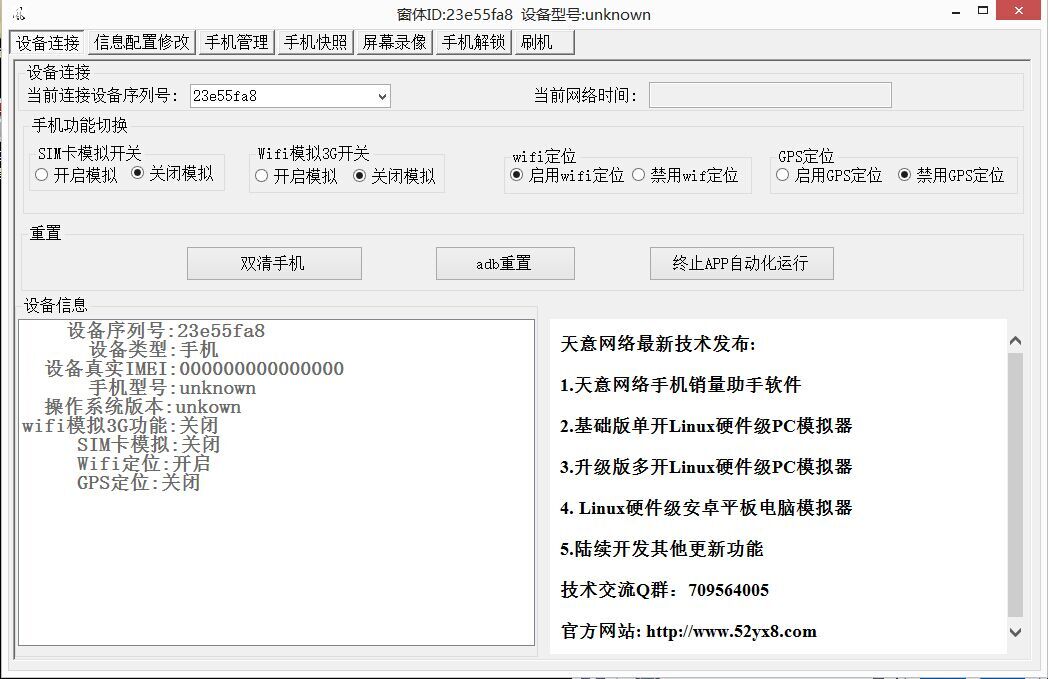This screenshot has height=679, width=1048.
Task: Enable GPS positioning via 启用GPS定位
Action: coord(783,175)
